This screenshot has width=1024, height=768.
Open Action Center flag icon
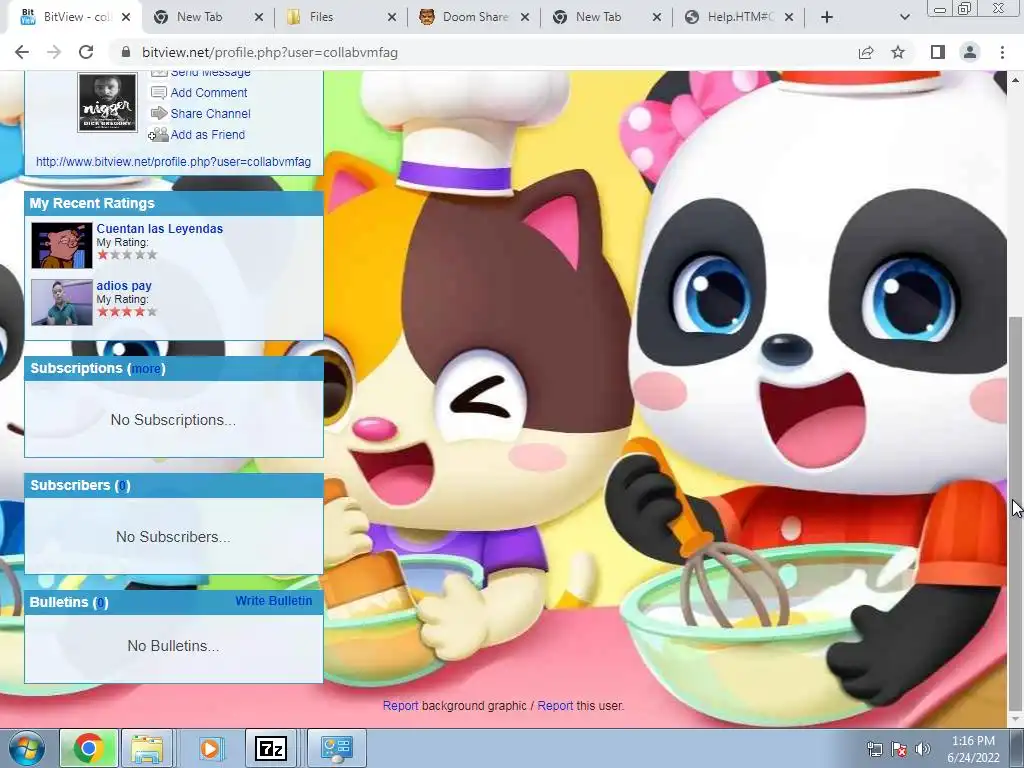point(899,749)
